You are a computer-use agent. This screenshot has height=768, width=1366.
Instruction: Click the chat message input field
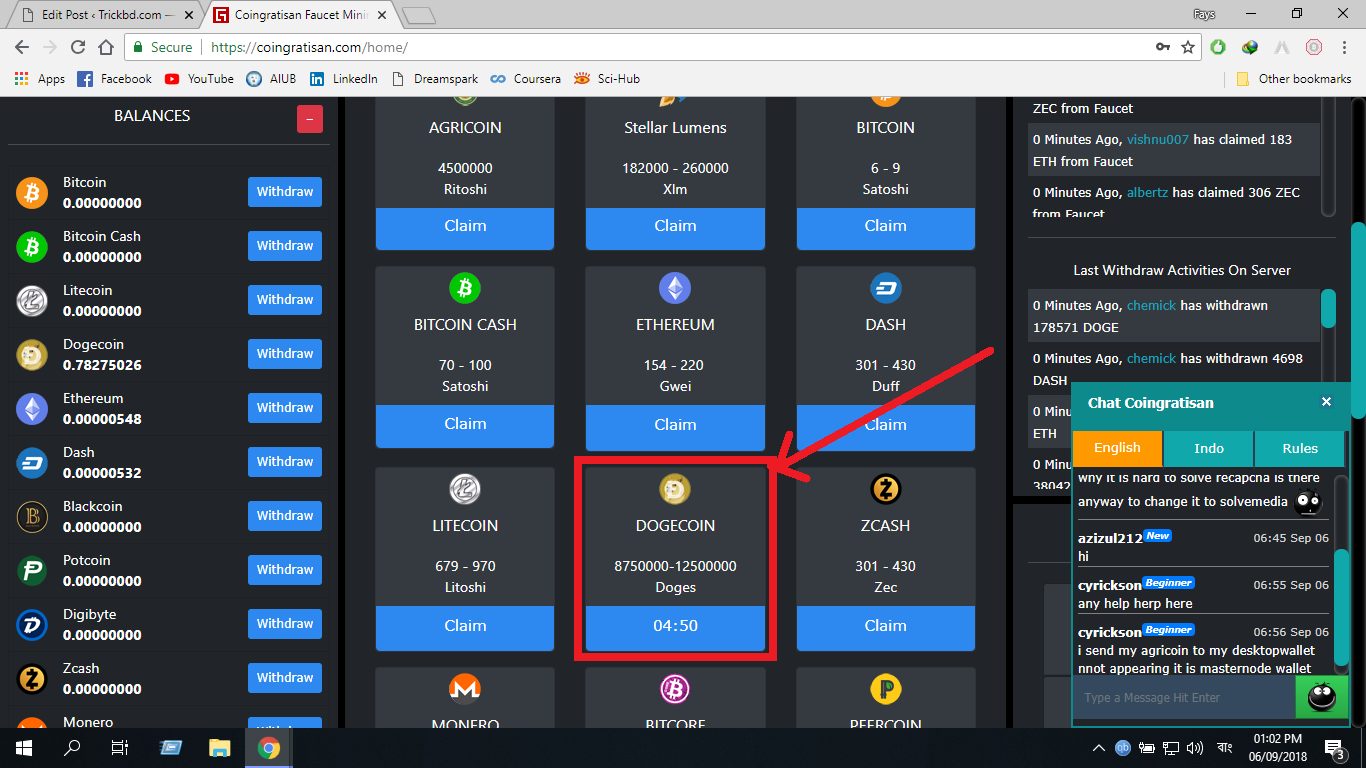pos(1183,697)
